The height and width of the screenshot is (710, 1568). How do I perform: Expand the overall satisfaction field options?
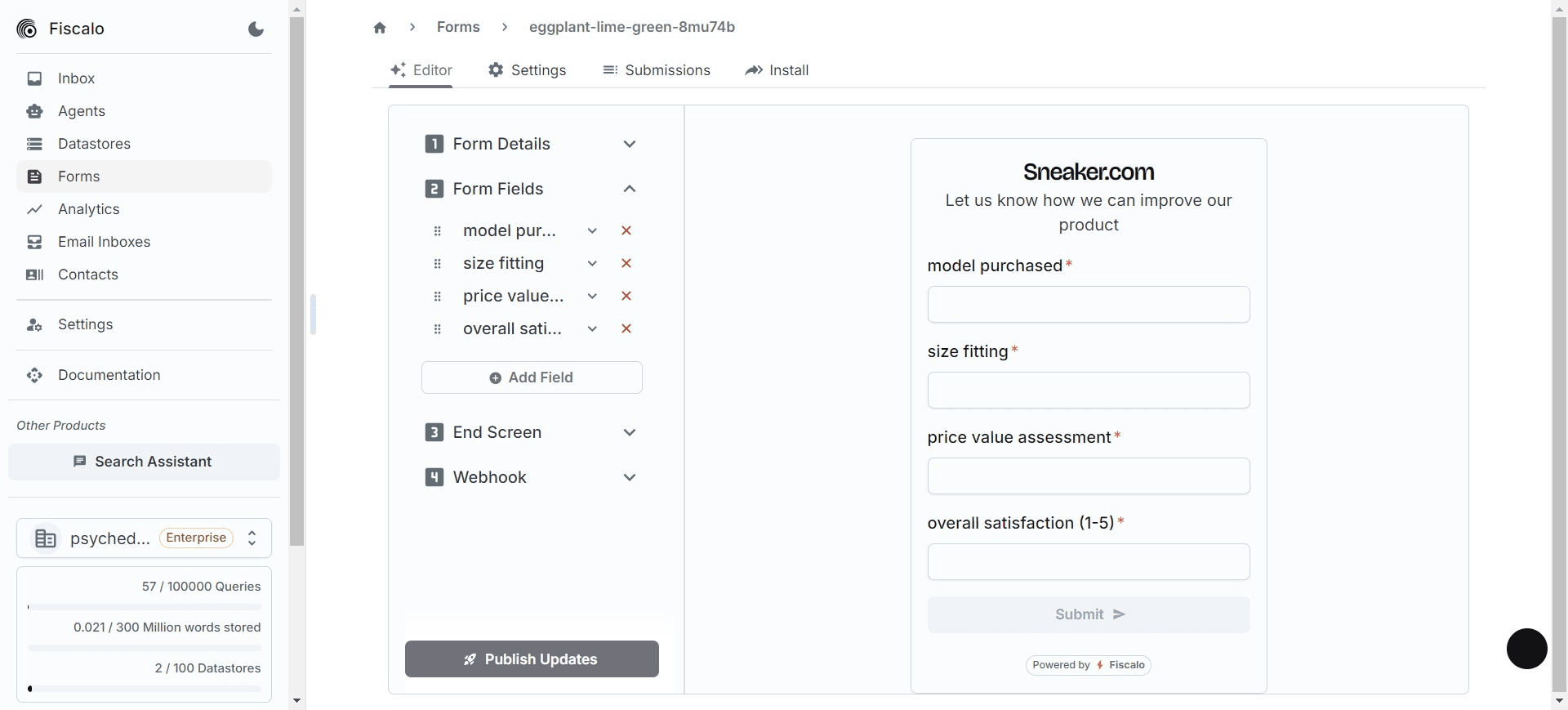[592, 329]
